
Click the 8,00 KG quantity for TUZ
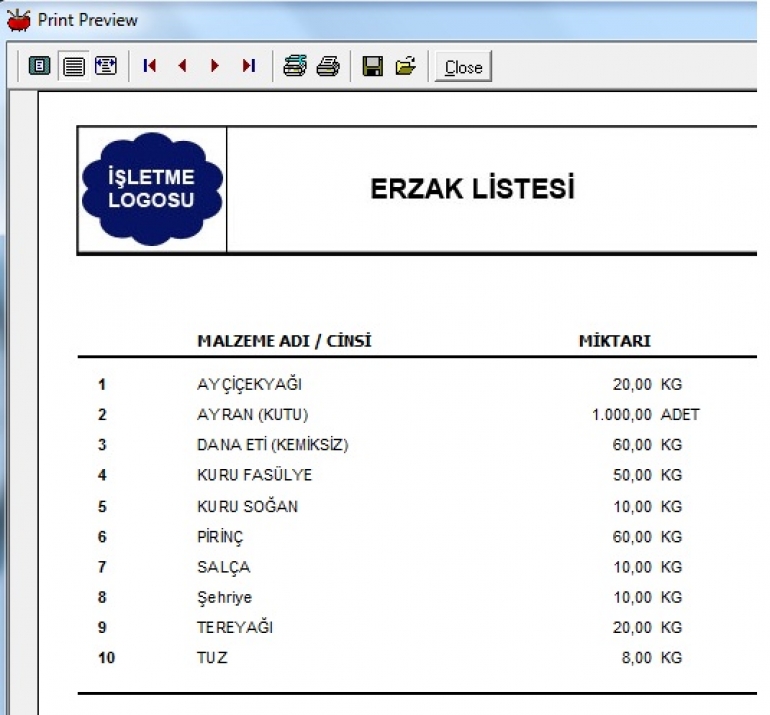(652, 658)
